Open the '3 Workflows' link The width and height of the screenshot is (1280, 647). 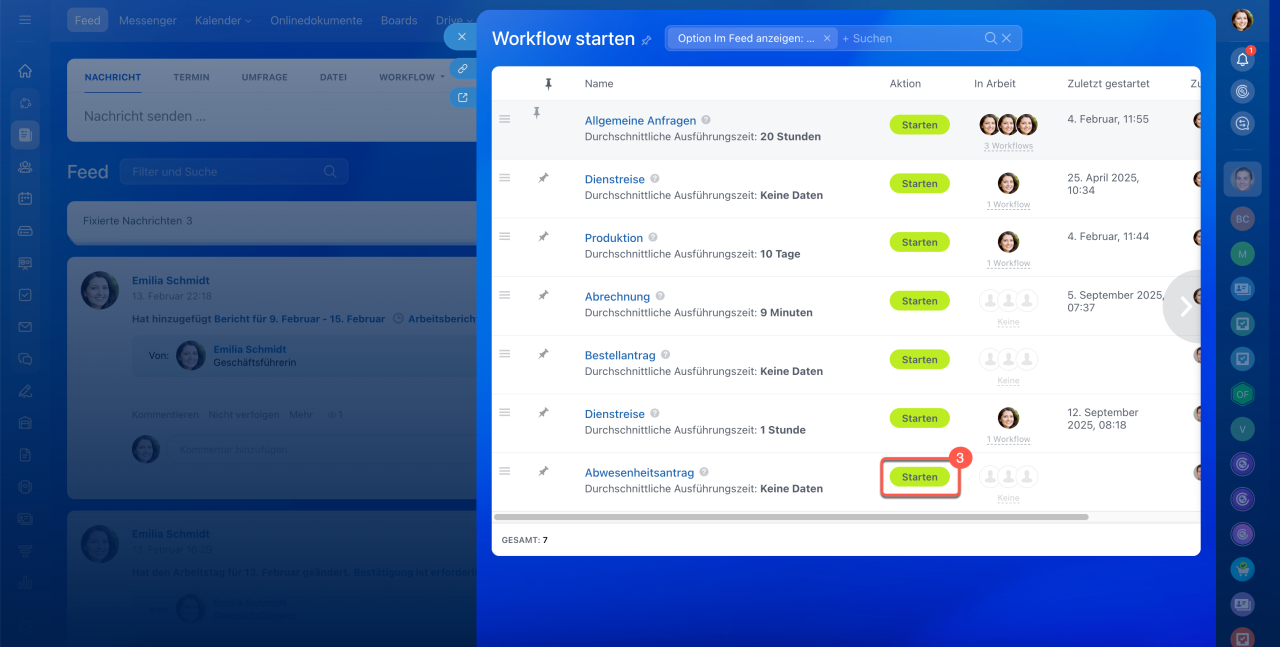pyautogui.click(x=1008, y=146)
